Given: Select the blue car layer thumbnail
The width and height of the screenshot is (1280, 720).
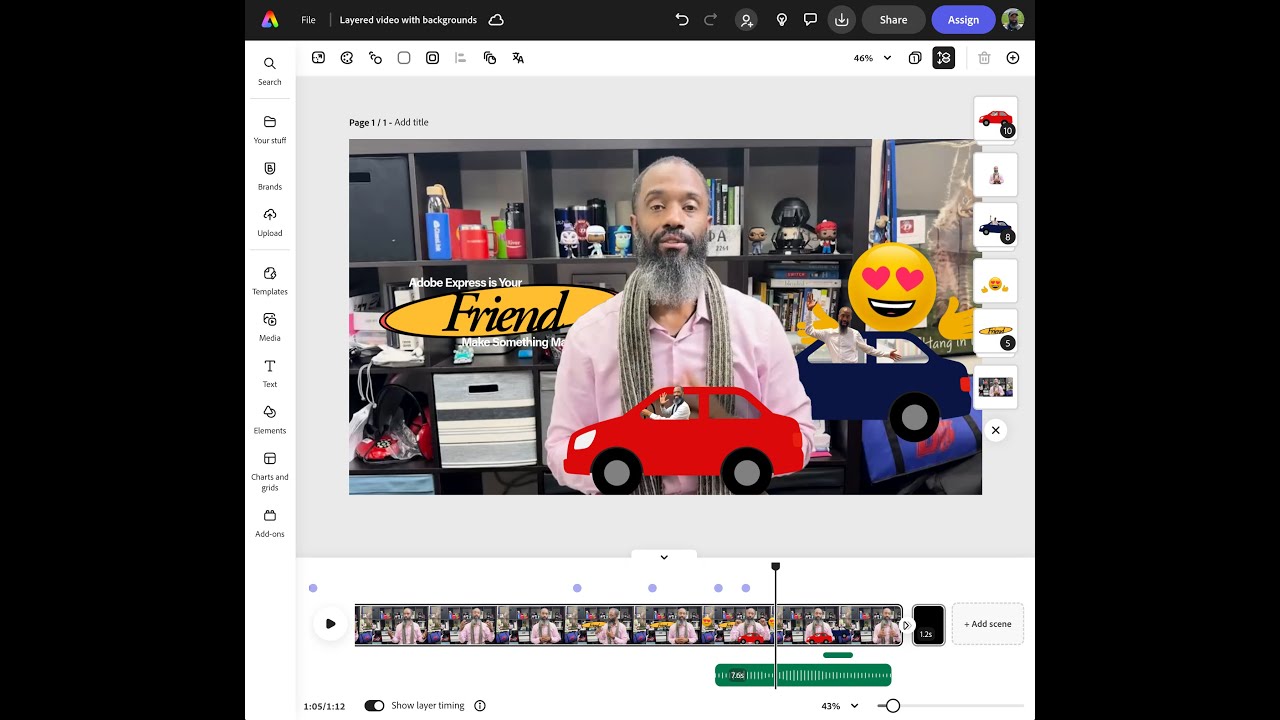Looking at the screenshot, I should point(996,227).
